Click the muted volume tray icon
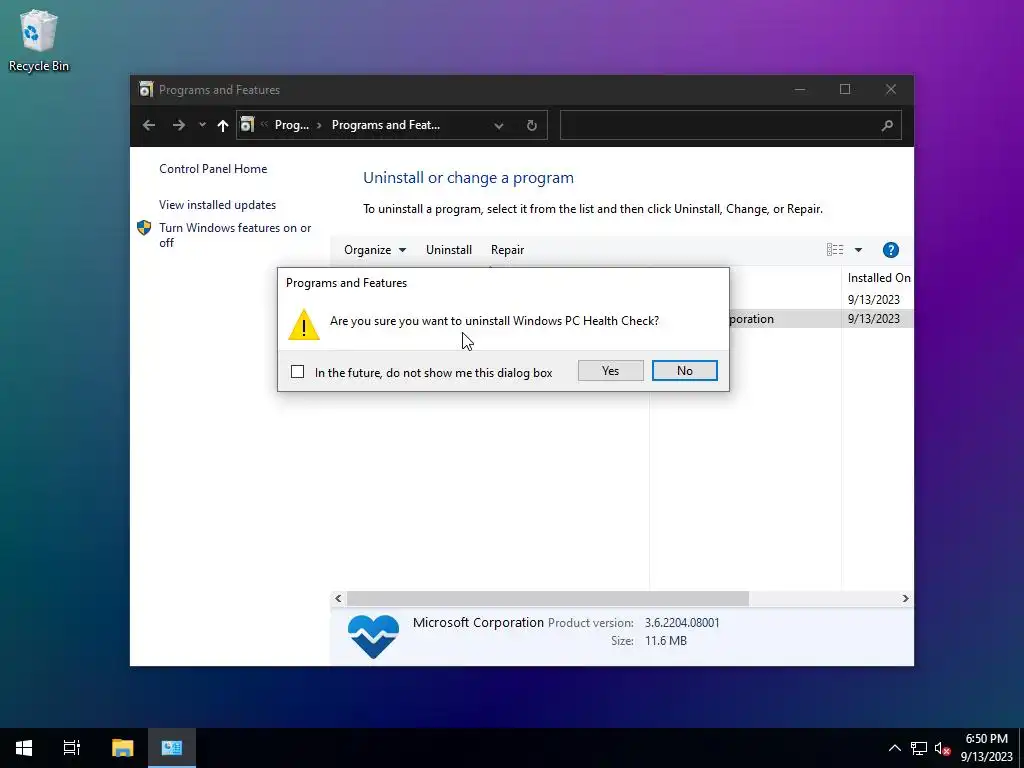 [942, 748]
